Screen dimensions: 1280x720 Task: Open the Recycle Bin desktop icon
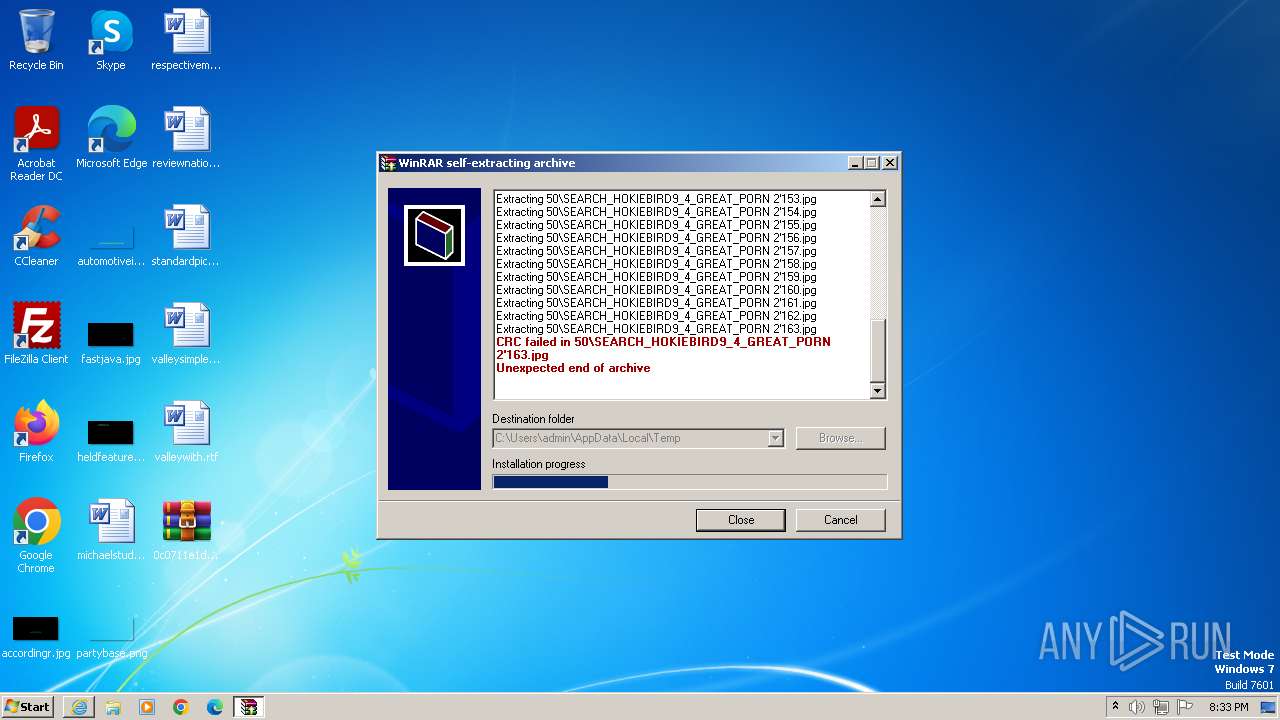36,40
